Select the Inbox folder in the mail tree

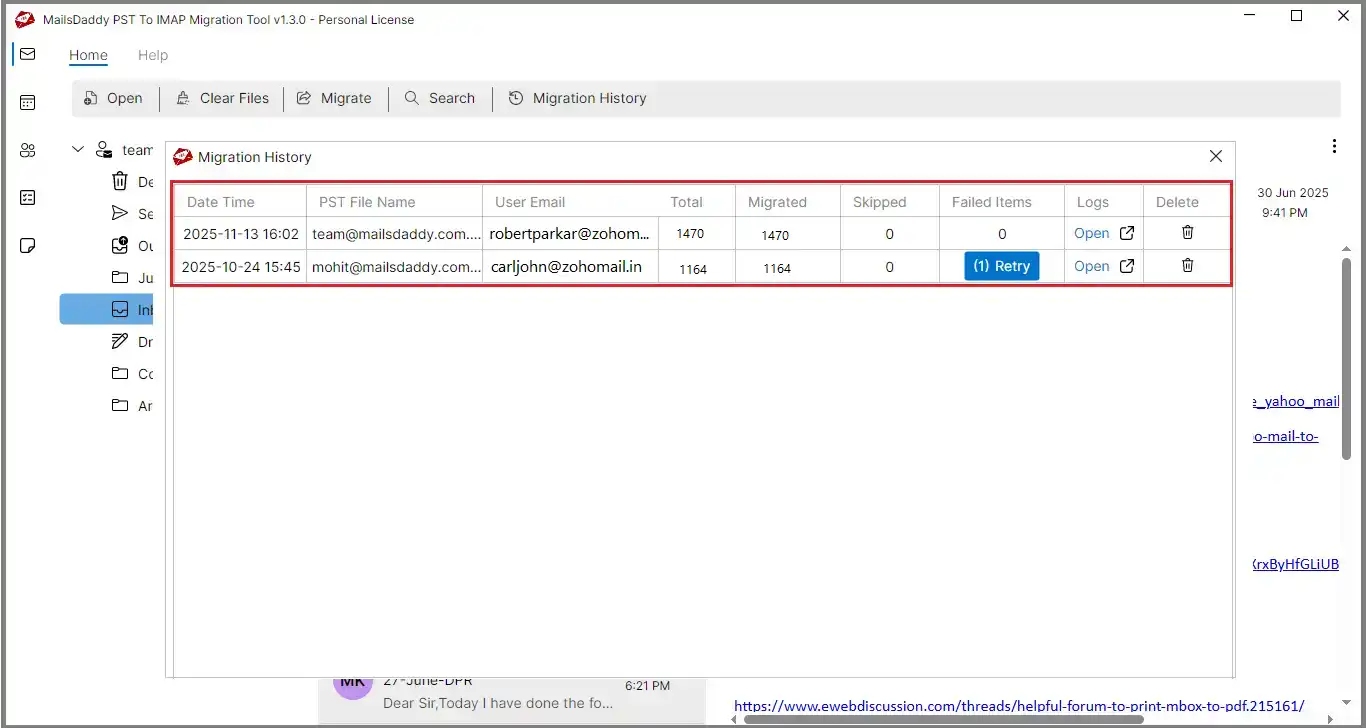pyautogui.click(x=130, y=309)
